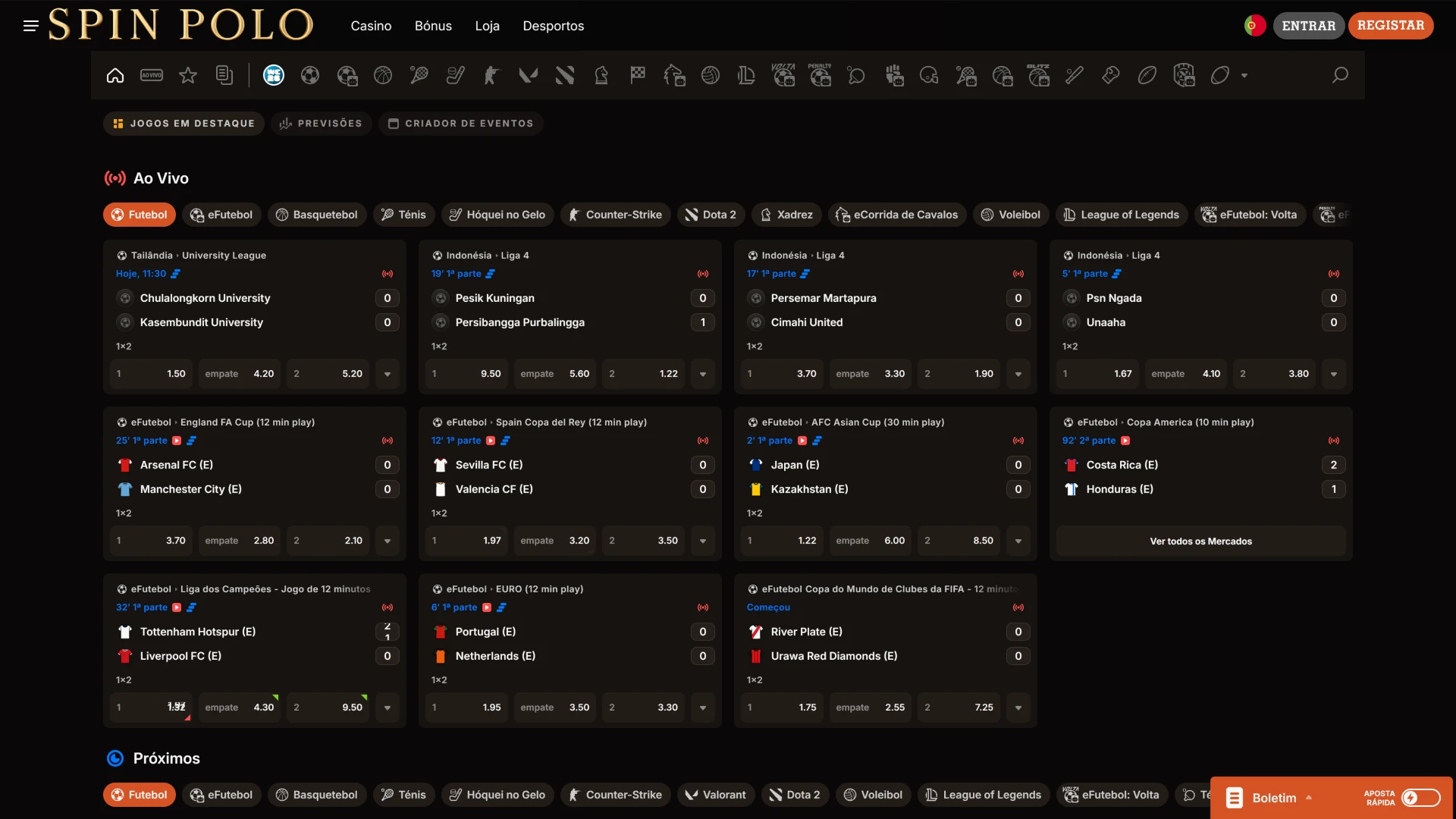Screen dimensions: 1456x819
Task: Open the Casino menu item
Action: coord(371,26)
